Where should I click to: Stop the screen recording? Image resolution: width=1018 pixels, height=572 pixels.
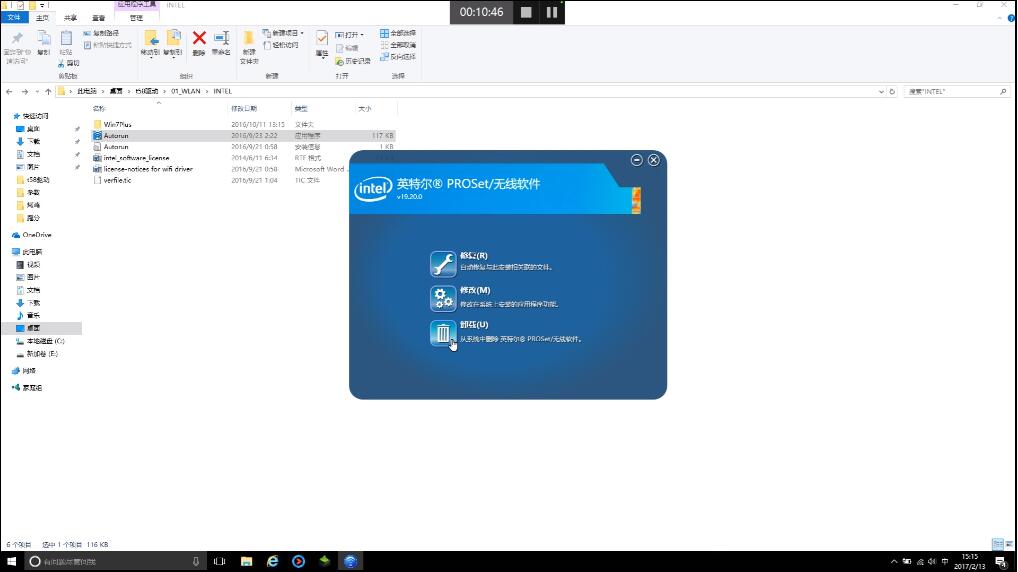click(x=526, y=12)
